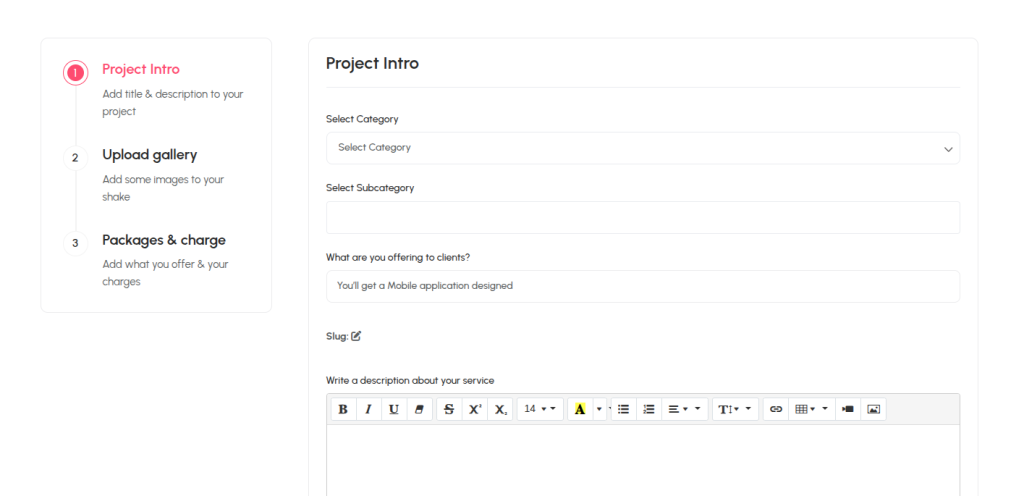Apply italic formatting to text
This screenshot has height=496, width=1024.
click(x=368, y=409)
